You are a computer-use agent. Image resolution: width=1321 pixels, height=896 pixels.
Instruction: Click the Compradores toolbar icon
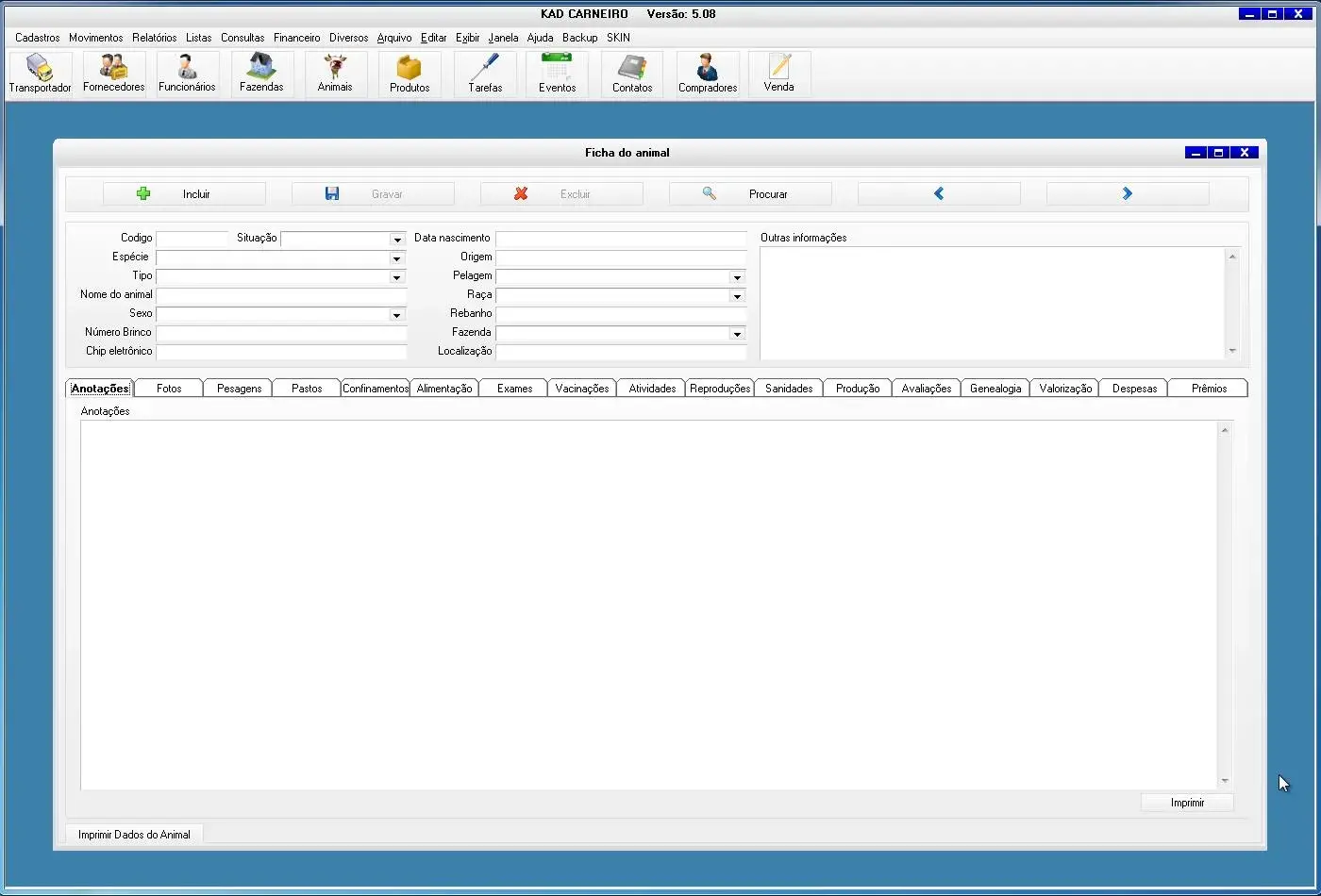click(708, 74)
